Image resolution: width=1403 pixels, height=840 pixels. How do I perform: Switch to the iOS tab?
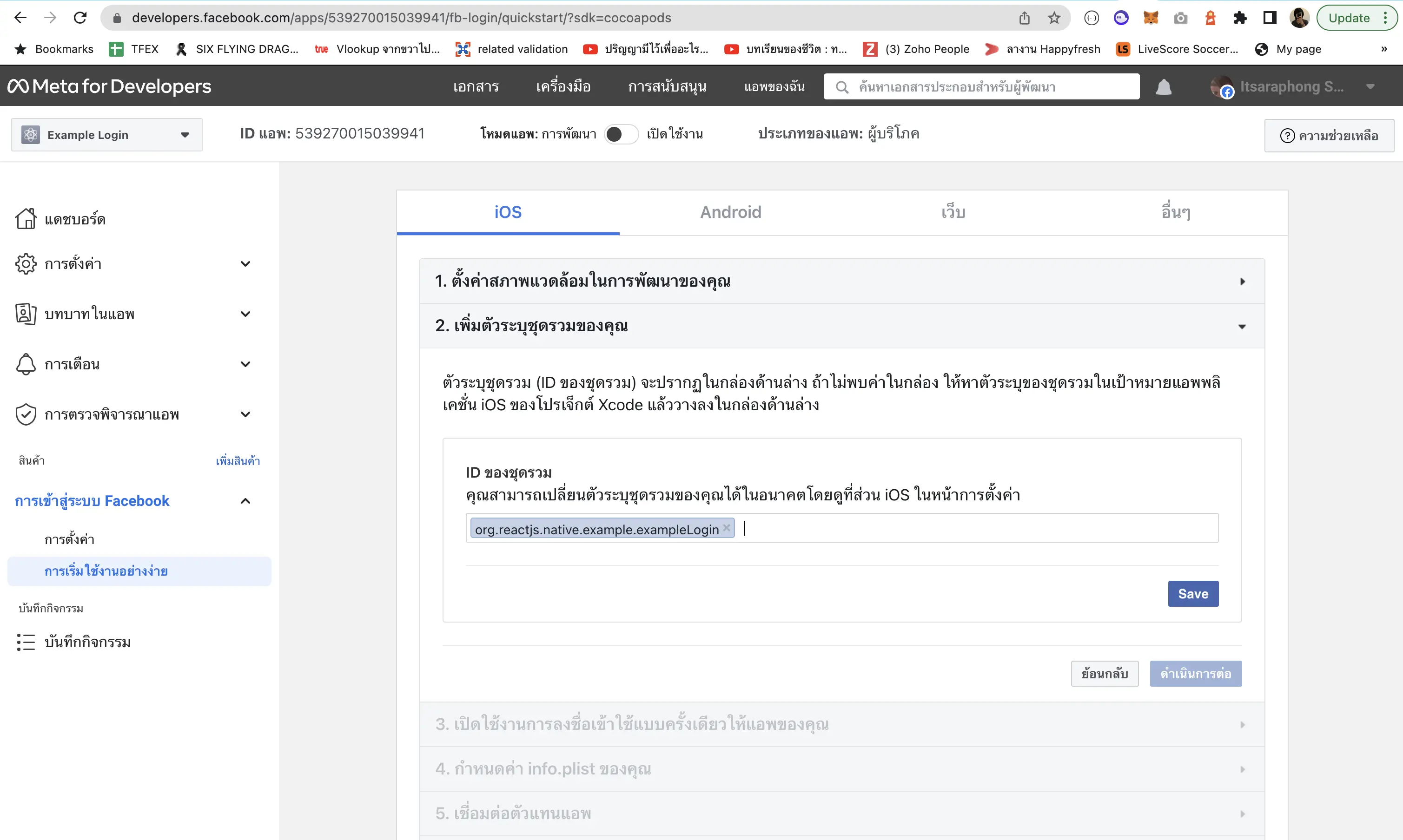click(x=508, y=212)
